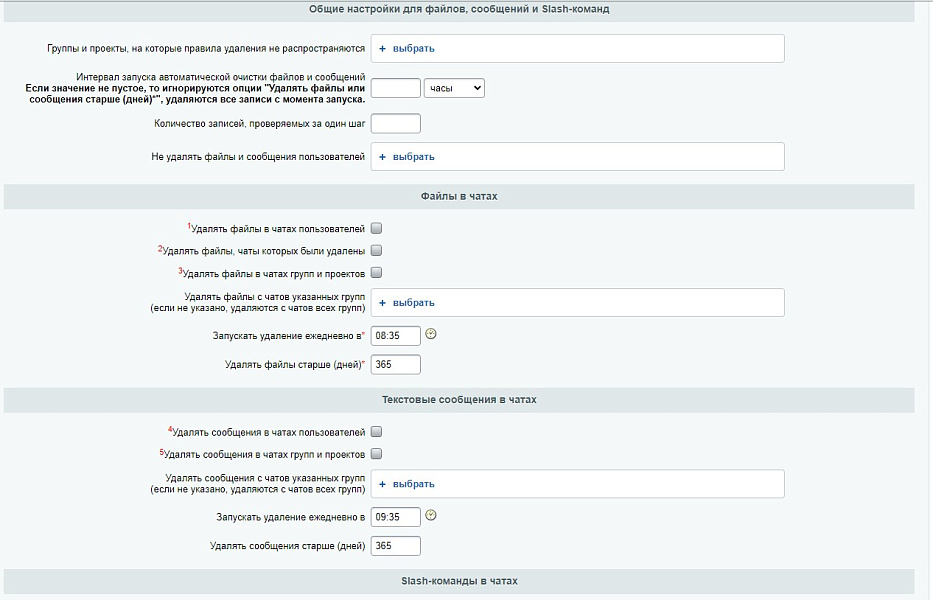Open time picker clock icon next to 09:35

[431, 516]
